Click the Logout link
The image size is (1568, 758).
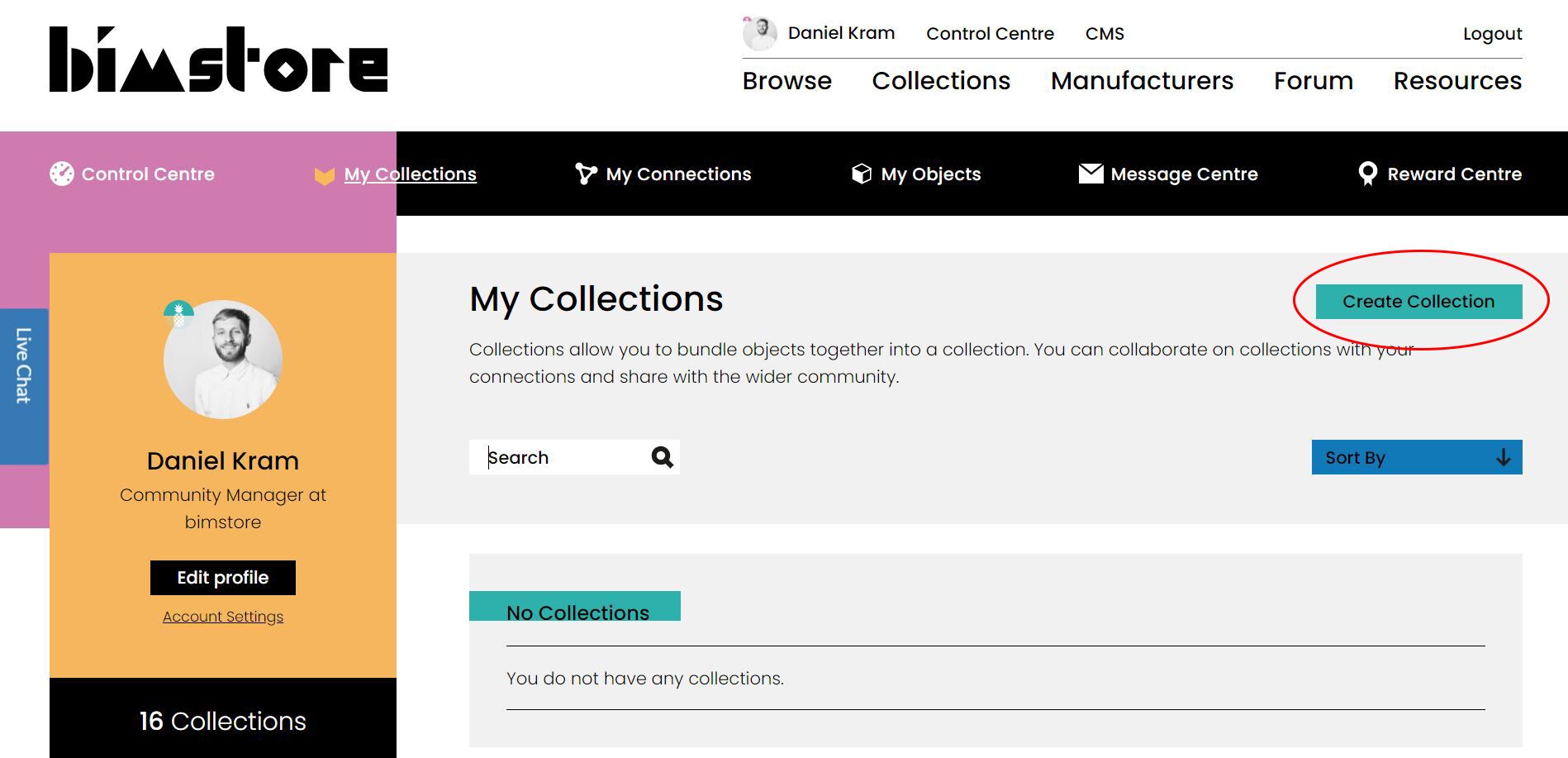(x=1492, y=34)
